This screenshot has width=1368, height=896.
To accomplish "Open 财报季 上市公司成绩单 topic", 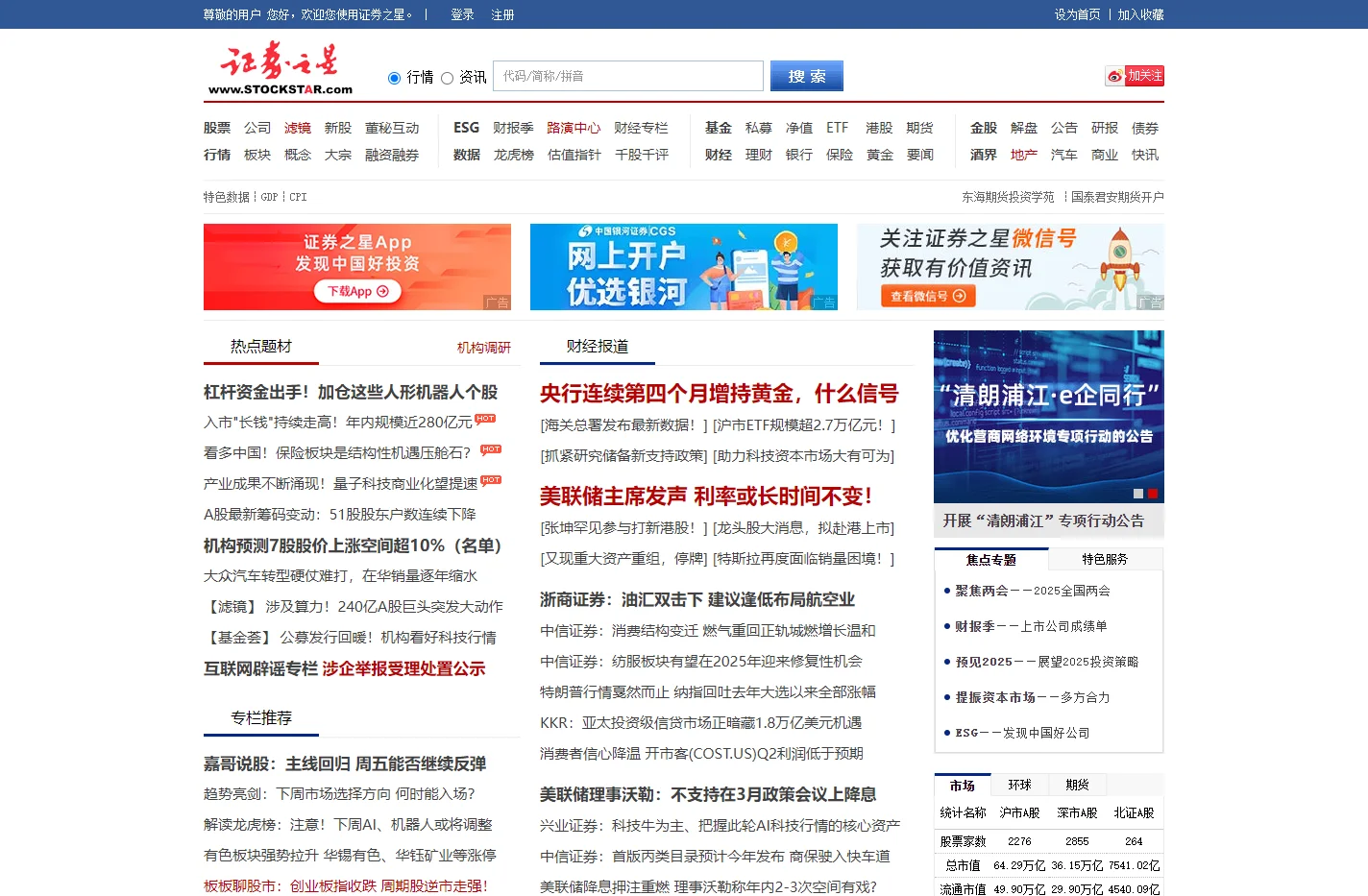I will pyautogui.click(x=1031, y=626).
